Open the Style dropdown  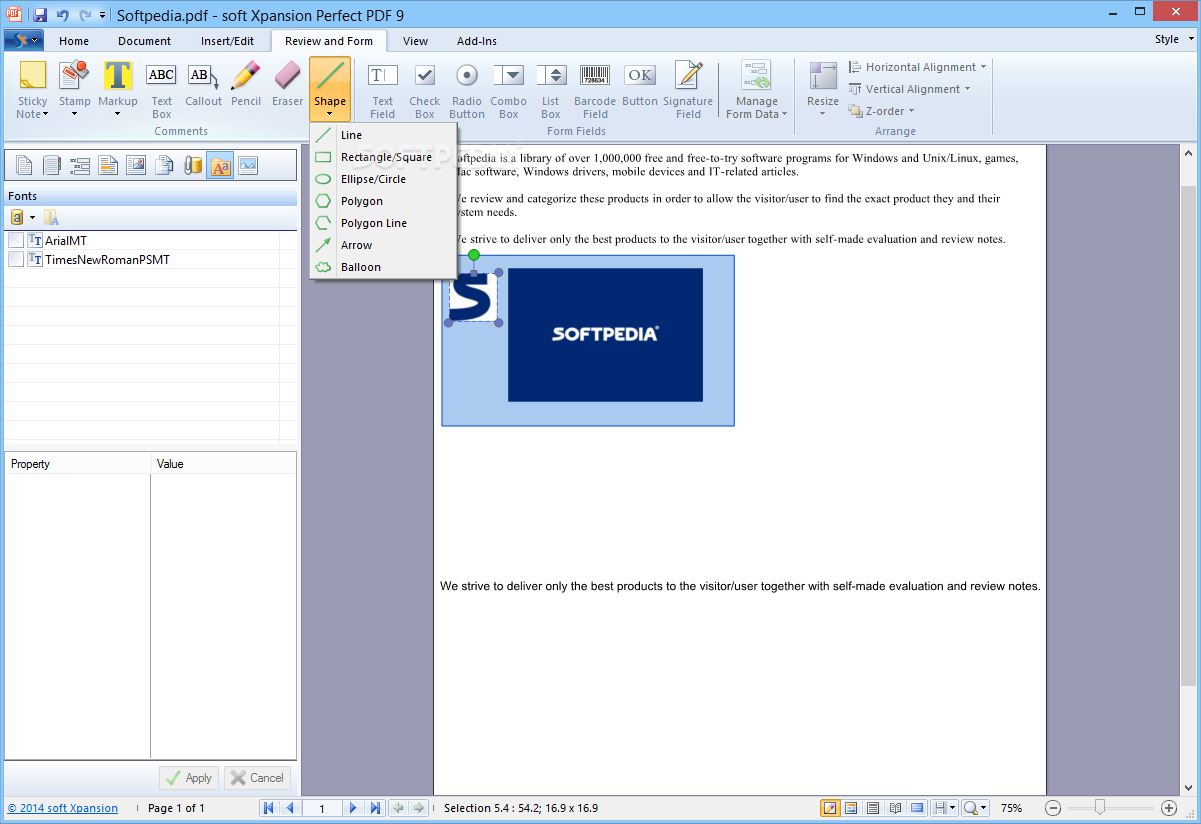(x=1172, y=40)
